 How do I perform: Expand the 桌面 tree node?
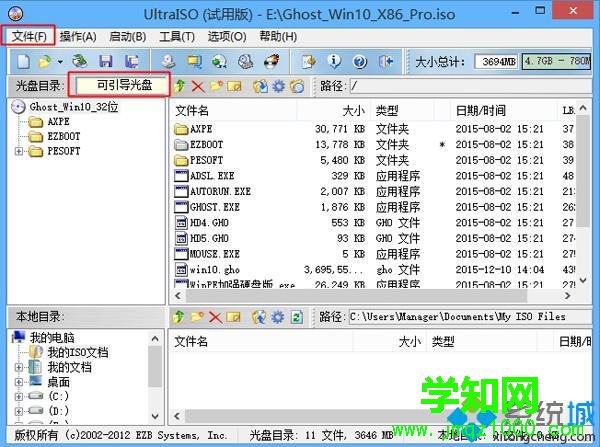[x=18, y=382]
